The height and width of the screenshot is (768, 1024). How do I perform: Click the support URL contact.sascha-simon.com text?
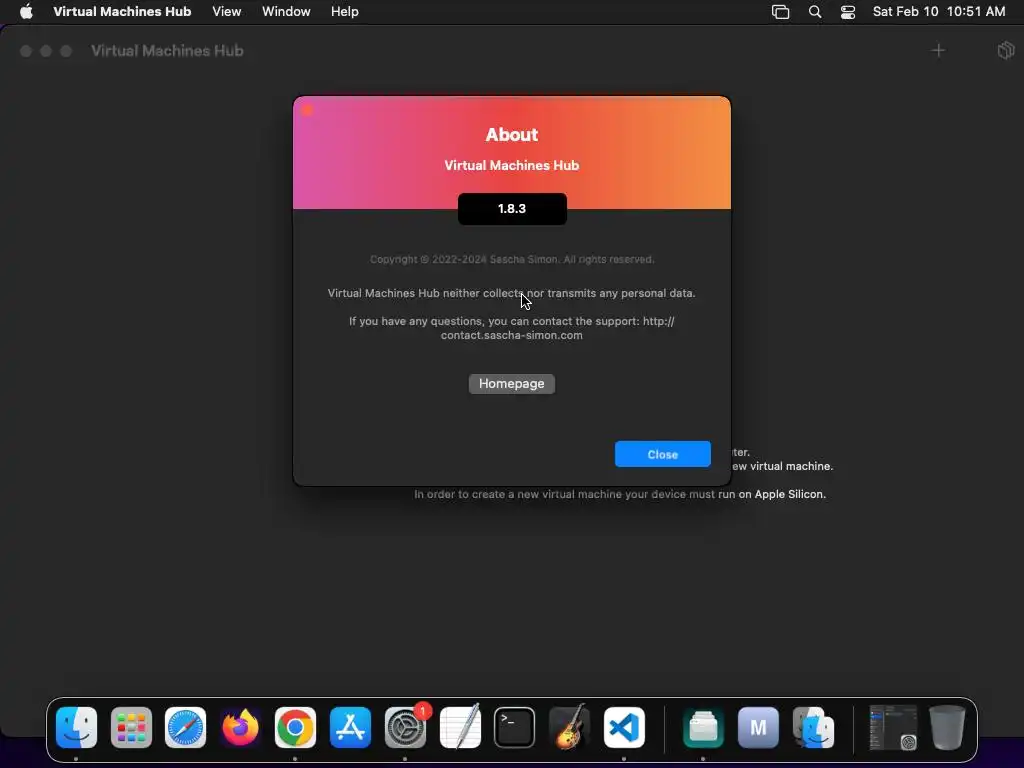(x=511, y=335)
